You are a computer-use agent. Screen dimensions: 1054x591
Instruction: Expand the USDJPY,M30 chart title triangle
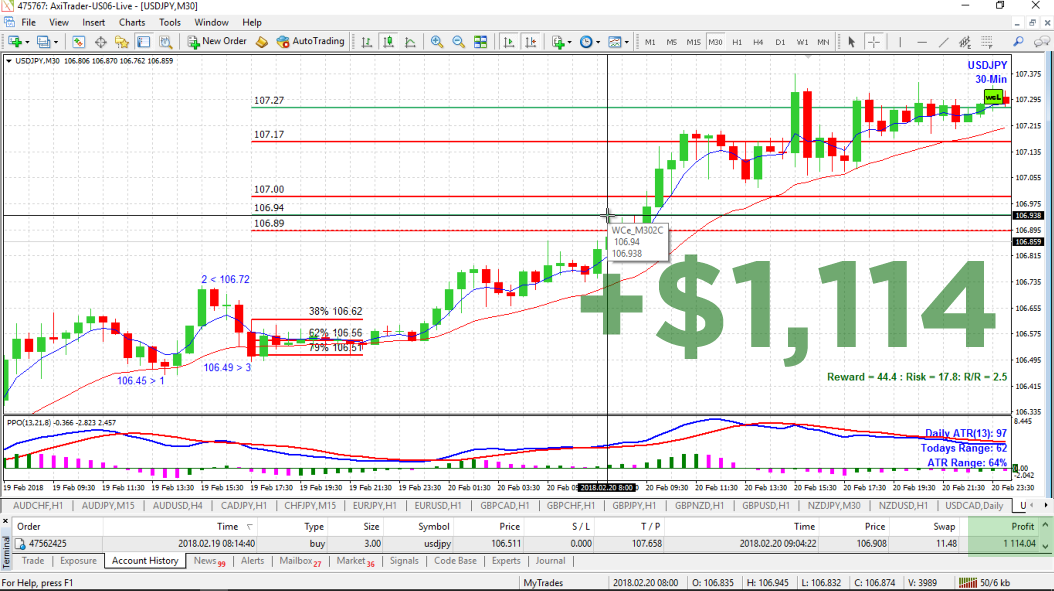9,61
